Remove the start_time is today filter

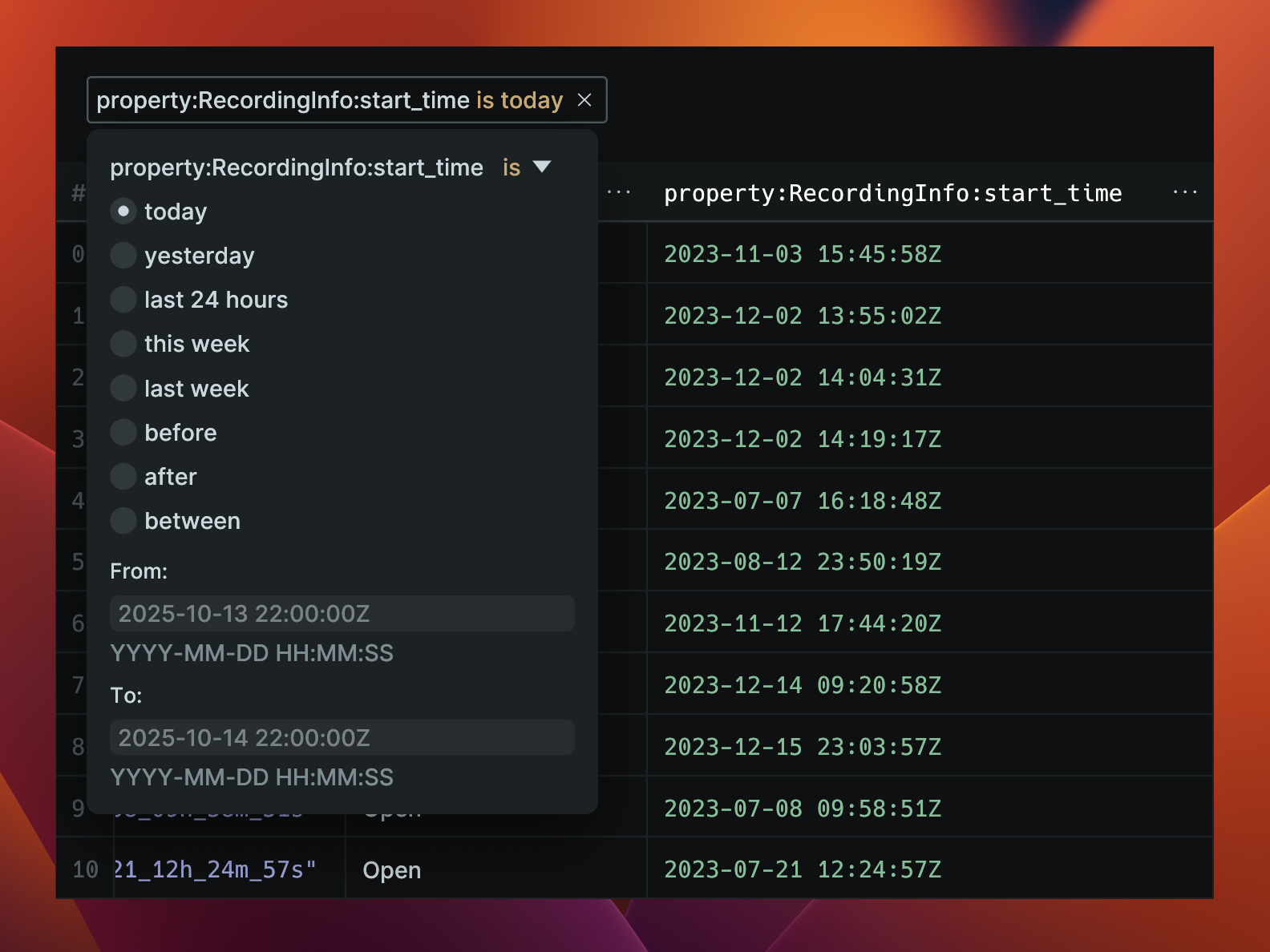click(x=584, y=100)
